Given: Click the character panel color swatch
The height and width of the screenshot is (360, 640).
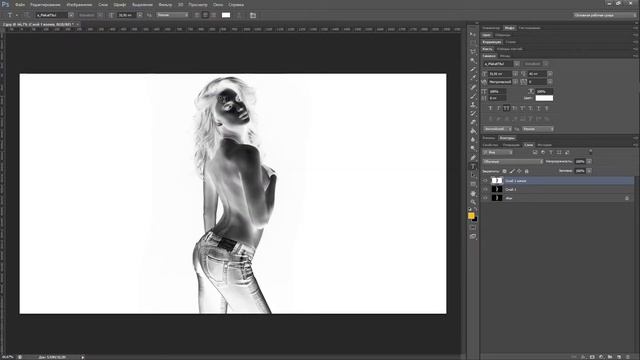Looking at the screenshot, I should coord(544,98).
